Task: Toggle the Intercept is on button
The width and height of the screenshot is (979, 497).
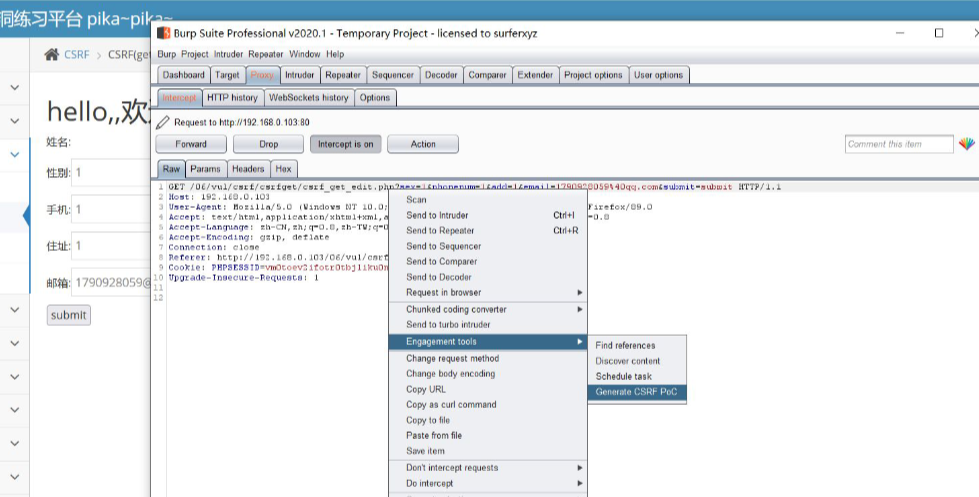Action: point(345,144)
